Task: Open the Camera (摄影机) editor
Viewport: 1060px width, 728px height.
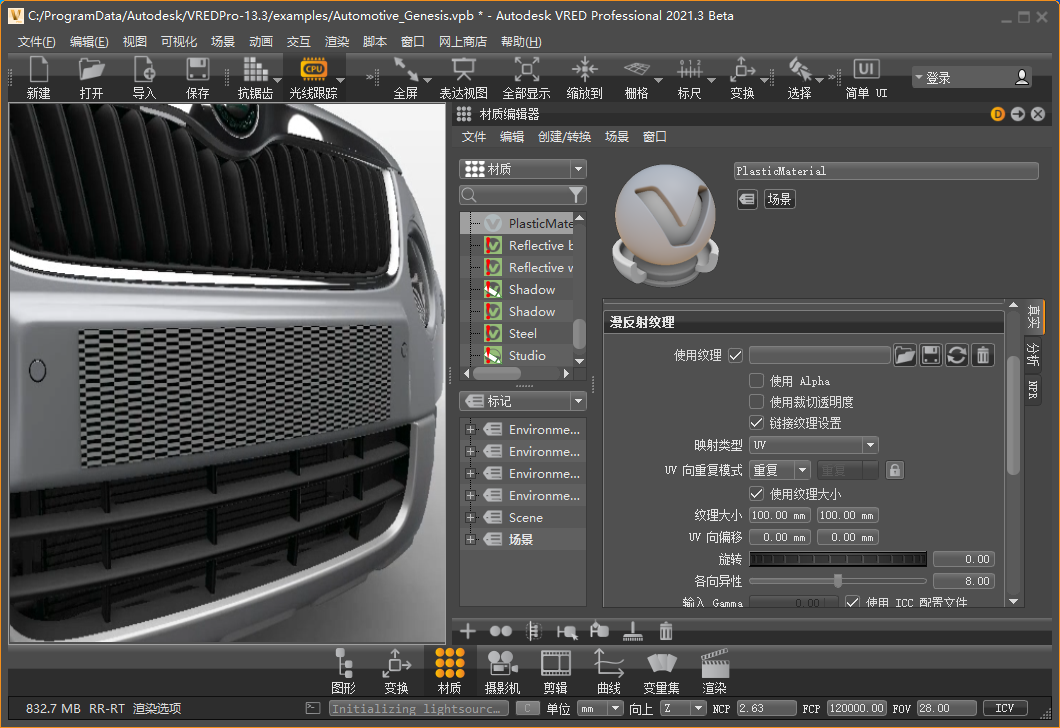Action: 503,664
